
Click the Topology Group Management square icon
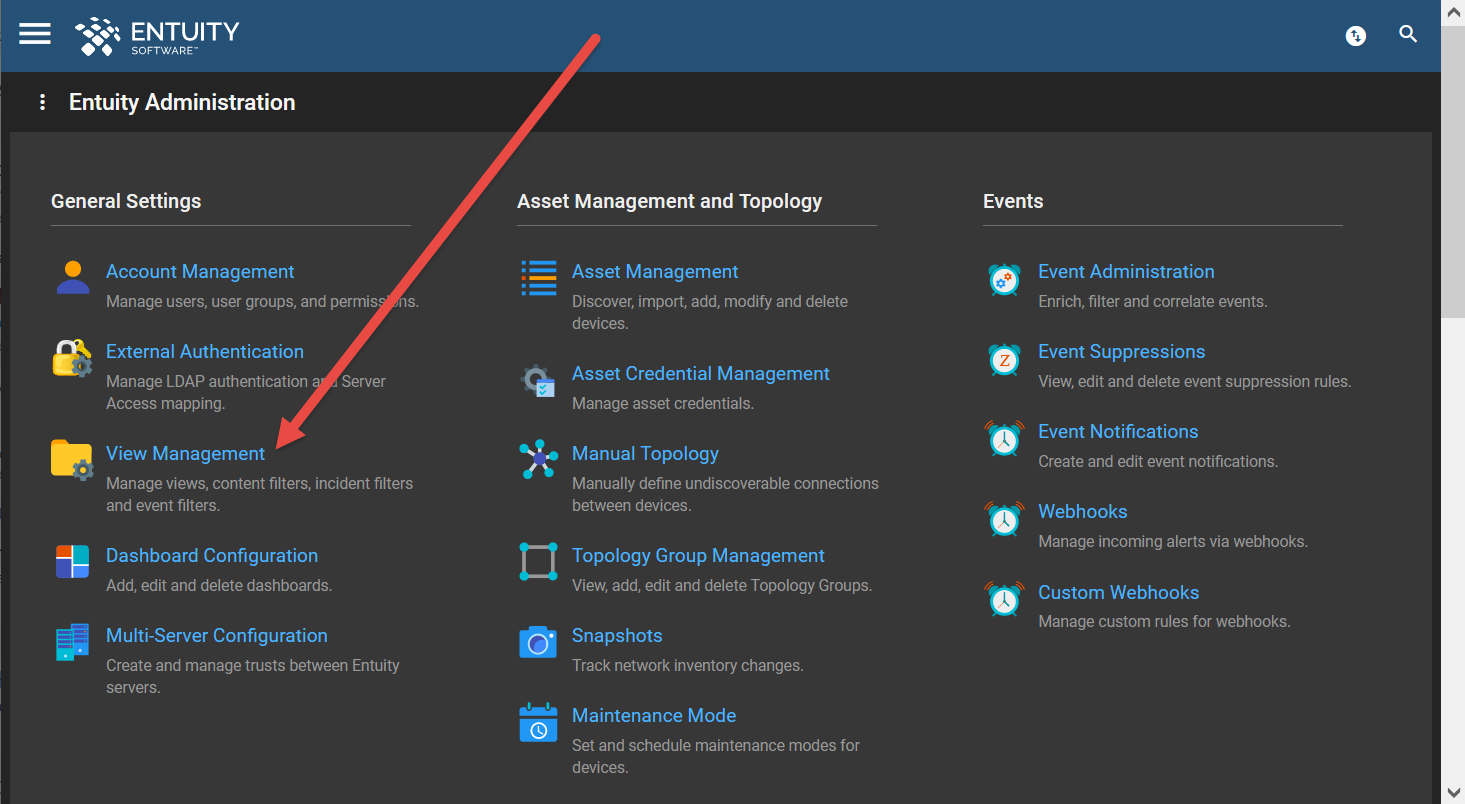[x=539, y=562]
